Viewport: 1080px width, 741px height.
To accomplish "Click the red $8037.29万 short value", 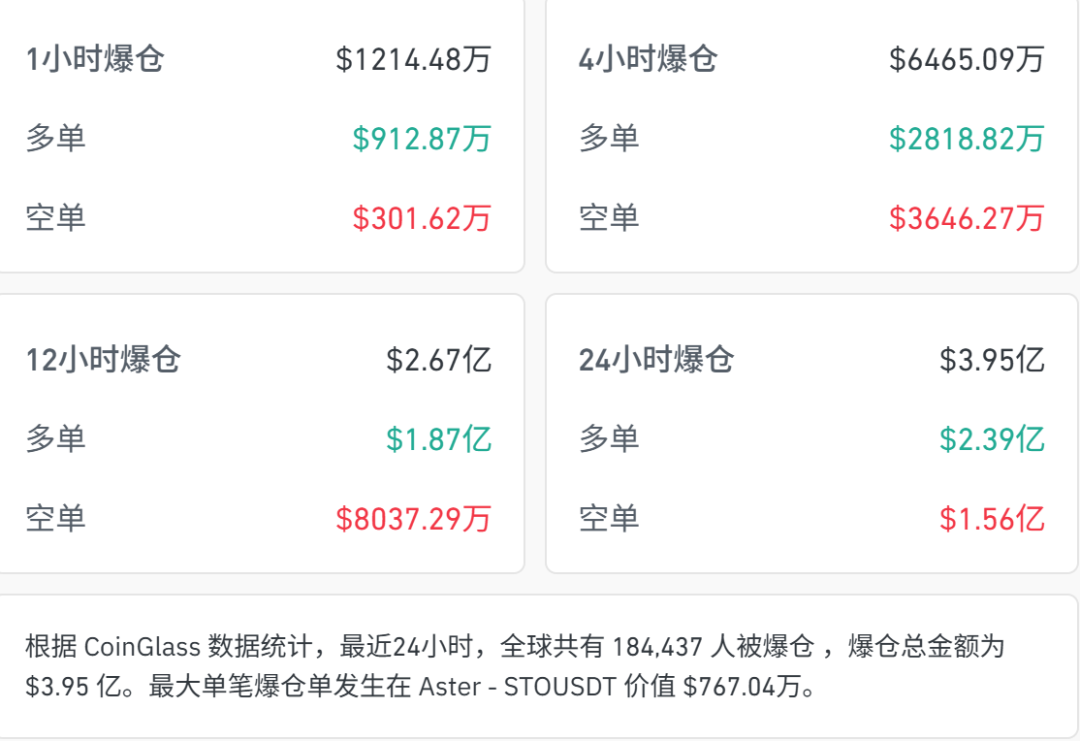I will 413,518.
